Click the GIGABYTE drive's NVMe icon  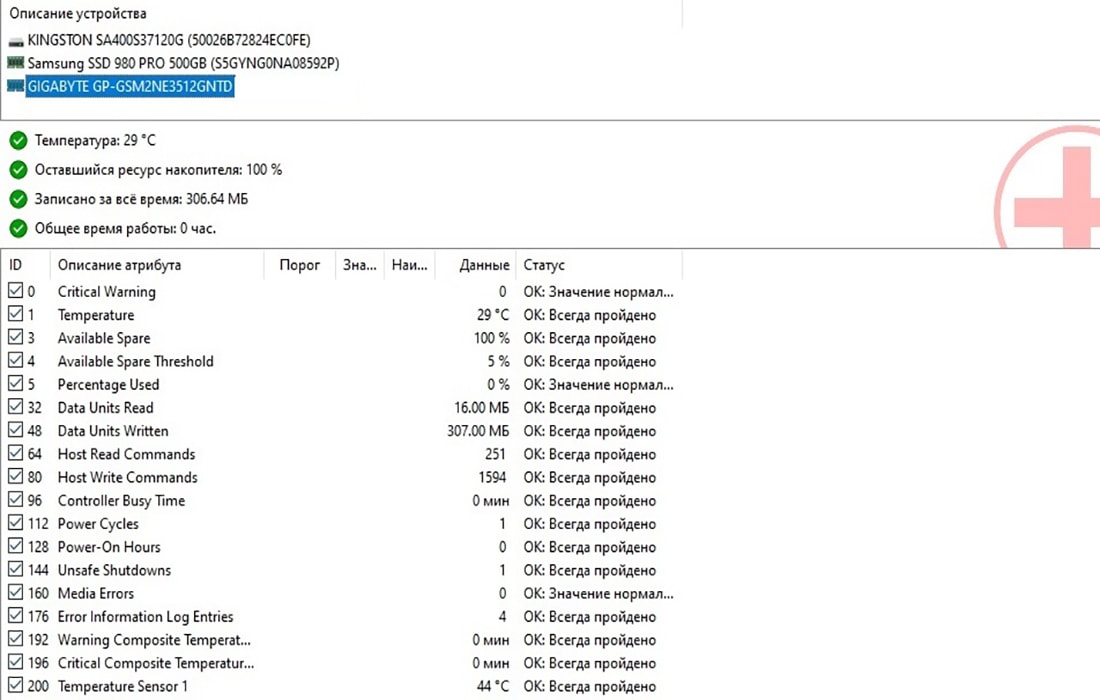[15, 86]
